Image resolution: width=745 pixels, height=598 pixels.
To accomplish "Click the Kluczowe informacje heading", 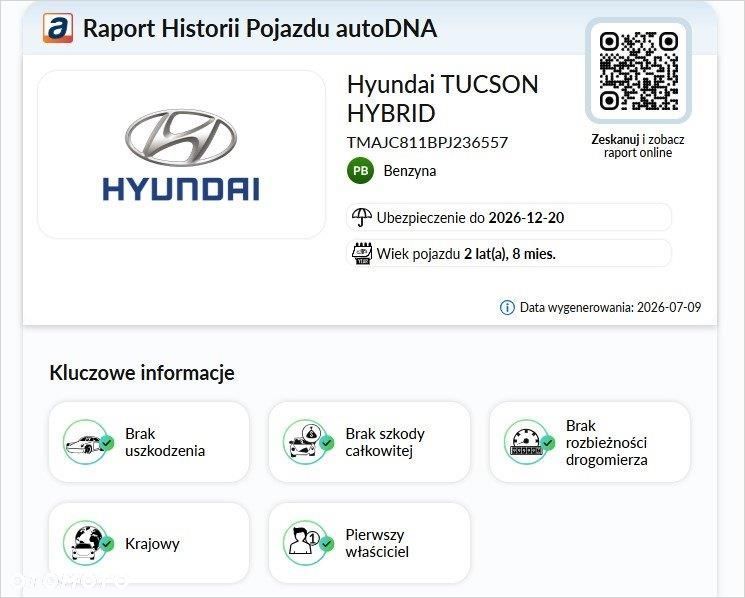I will coord(142,373).
